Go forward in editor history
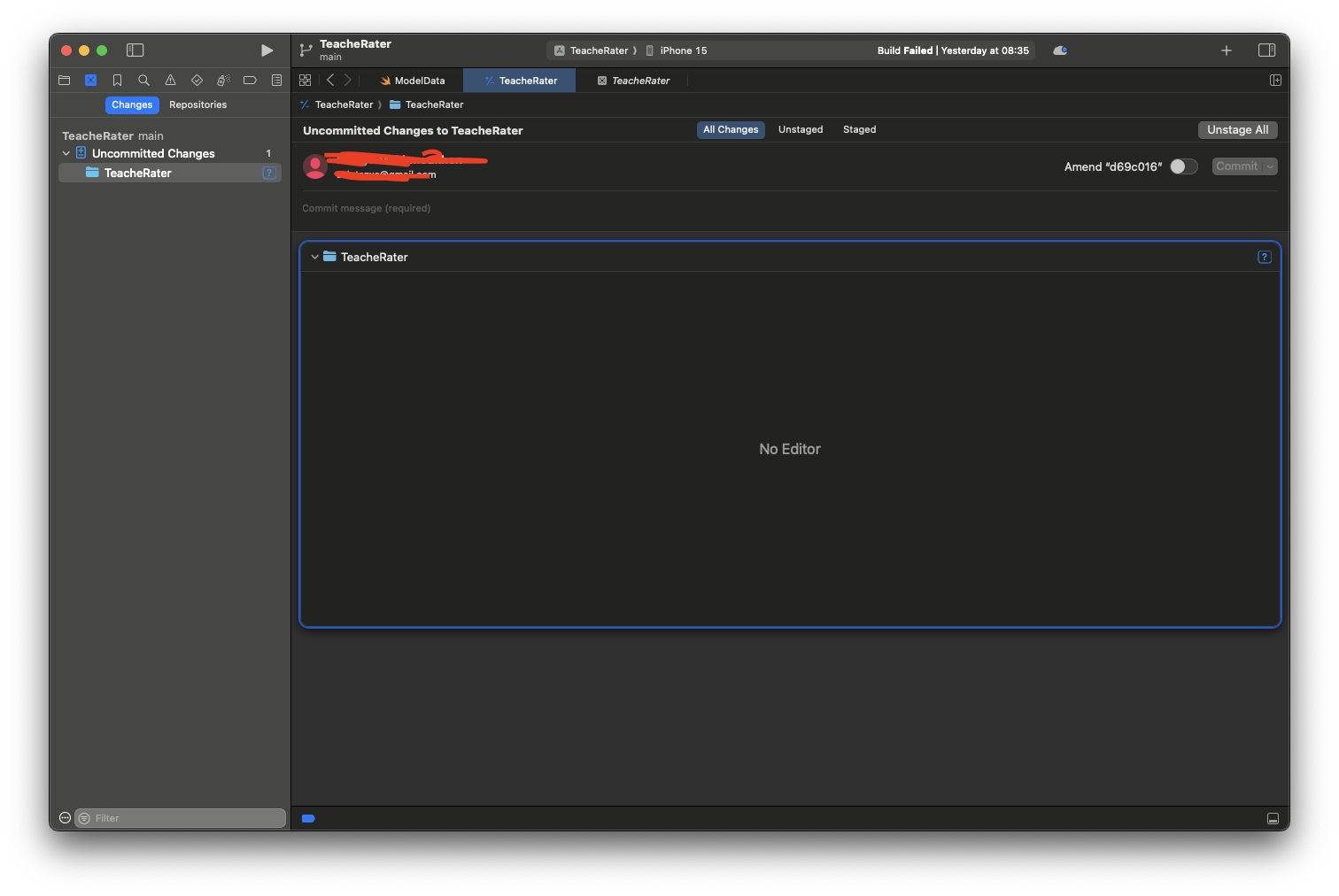 347,80
